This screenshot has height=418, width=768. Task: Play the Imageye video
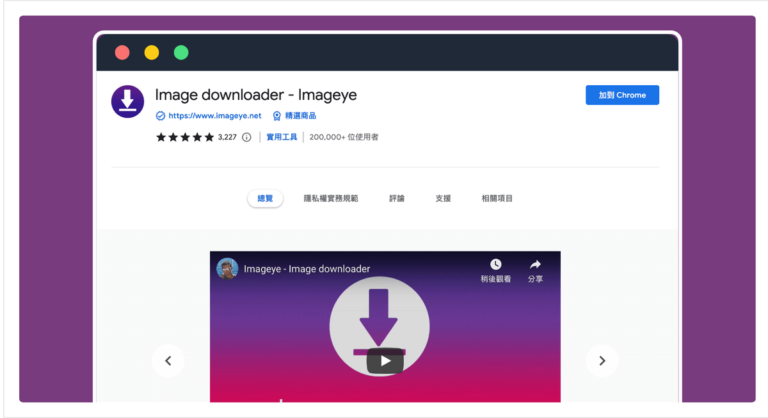(x=385, y=361)
